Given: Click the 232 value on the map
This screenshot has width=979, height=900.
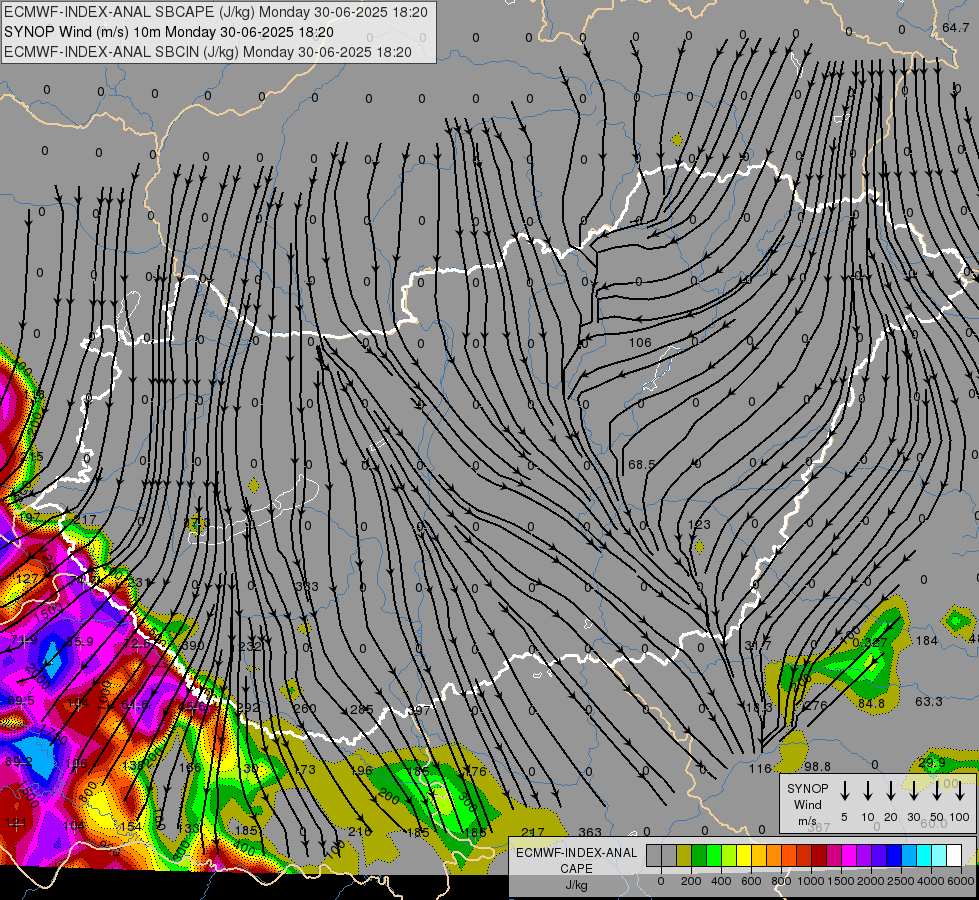Looking at the screenshot, I should 250,646.
